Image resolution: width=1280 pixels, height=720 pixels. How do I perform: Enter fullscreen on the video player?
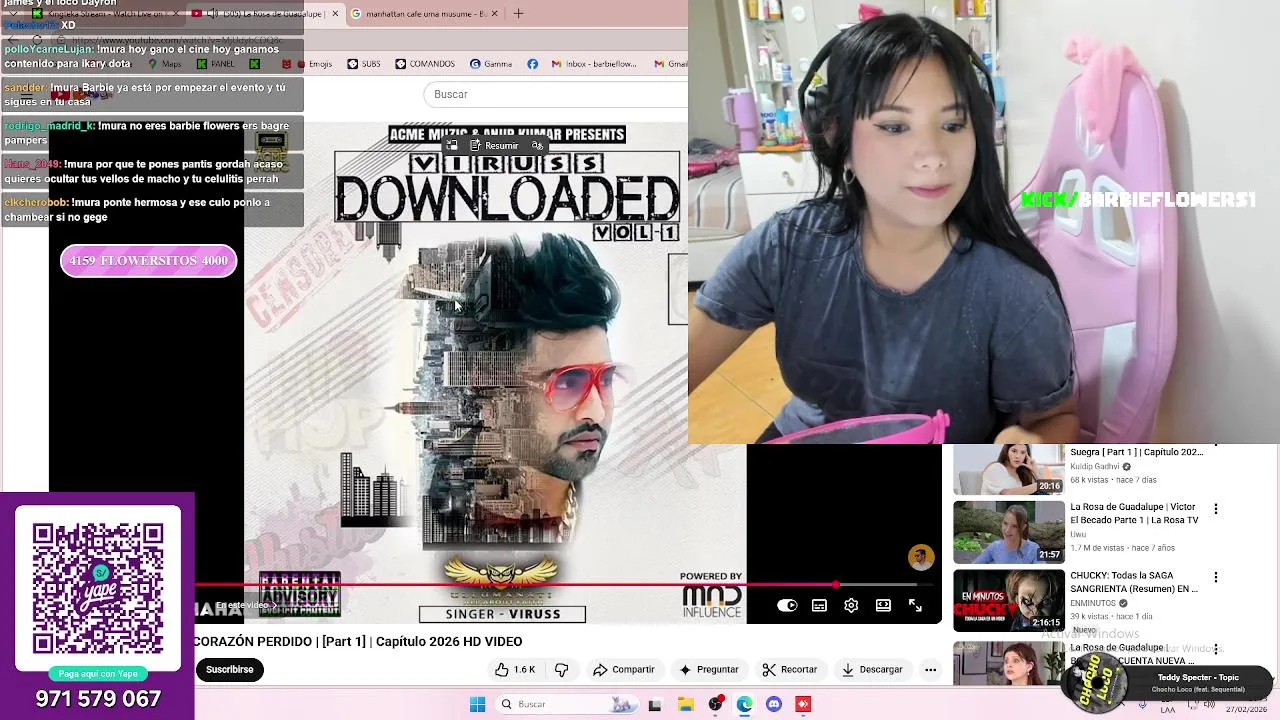coord(915,605)
